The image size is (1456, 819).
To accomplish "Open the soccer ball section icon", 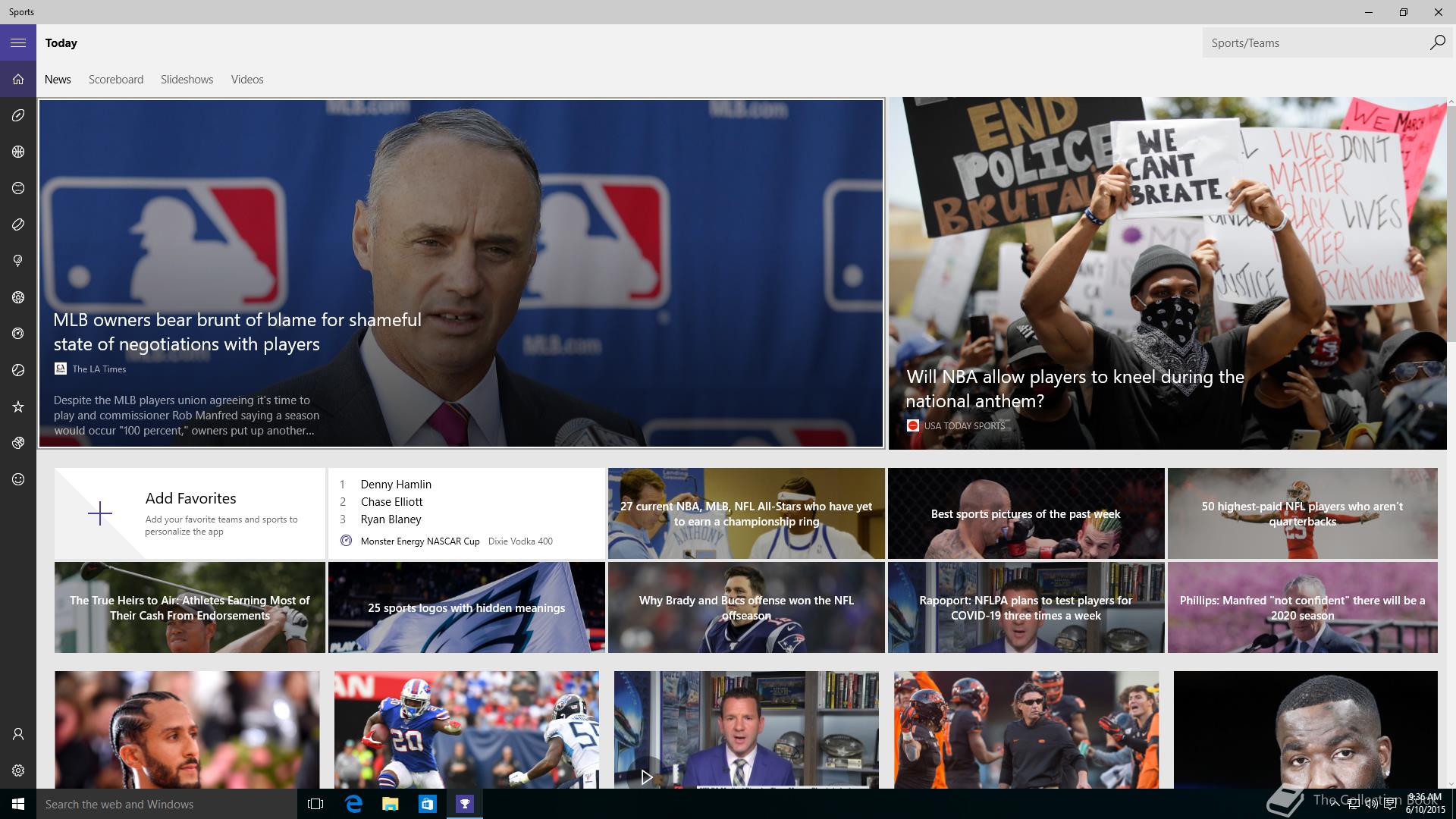I will tap(18, 297).
